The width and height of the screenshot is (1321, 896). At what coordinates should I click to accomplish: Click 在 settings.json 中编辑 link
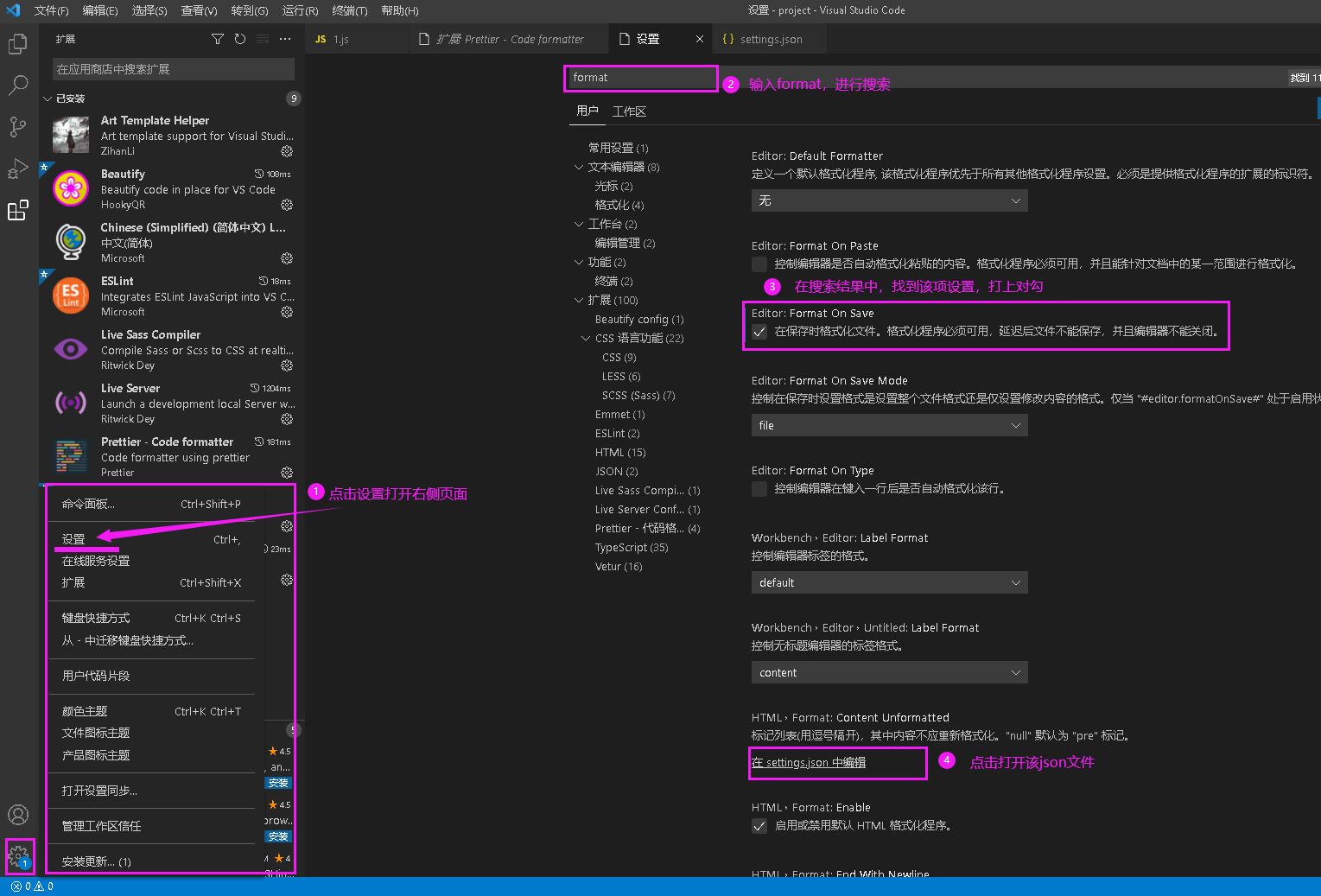point(809,763)
